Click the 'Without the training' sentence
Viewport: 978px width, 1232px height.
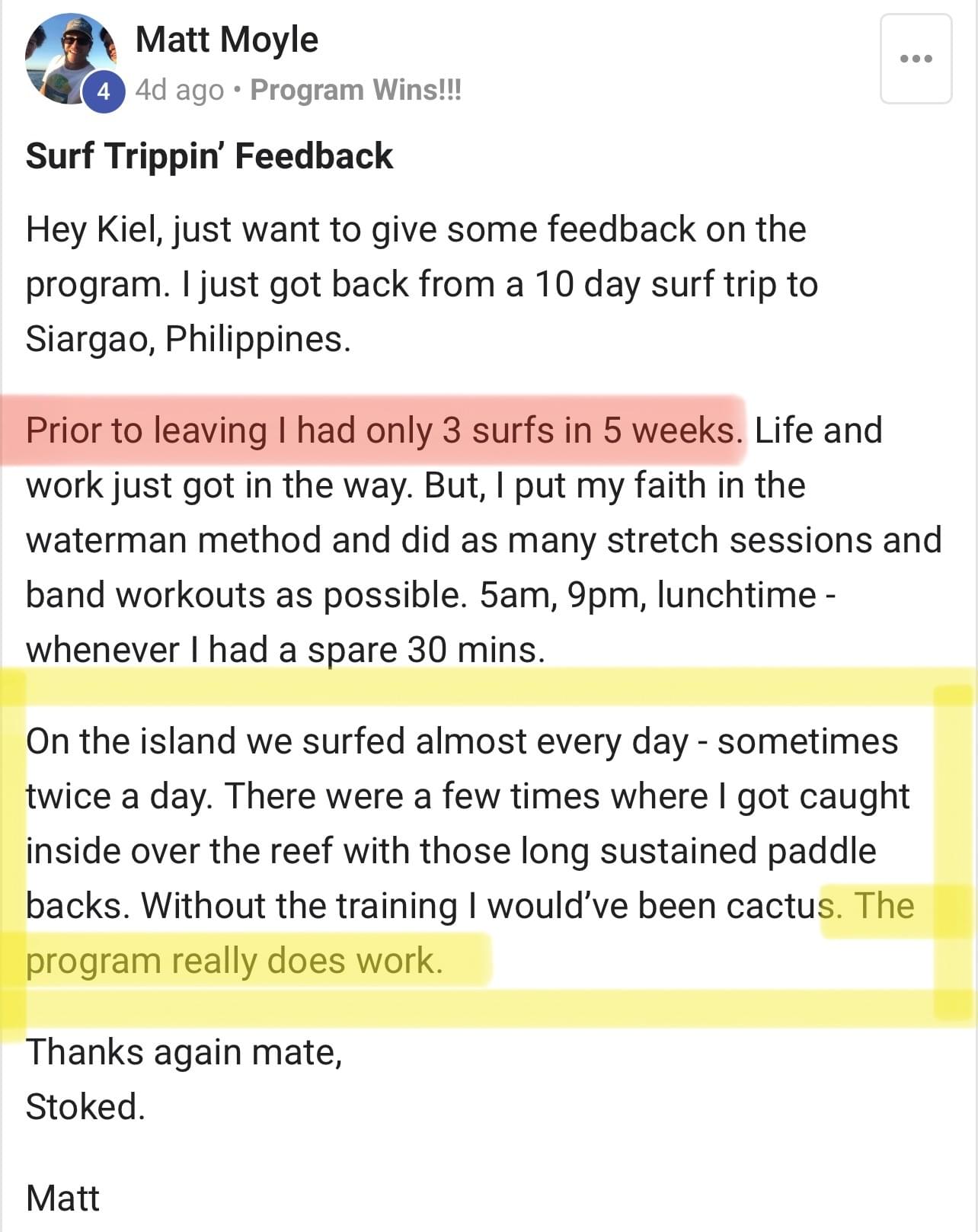coord(491,906)
